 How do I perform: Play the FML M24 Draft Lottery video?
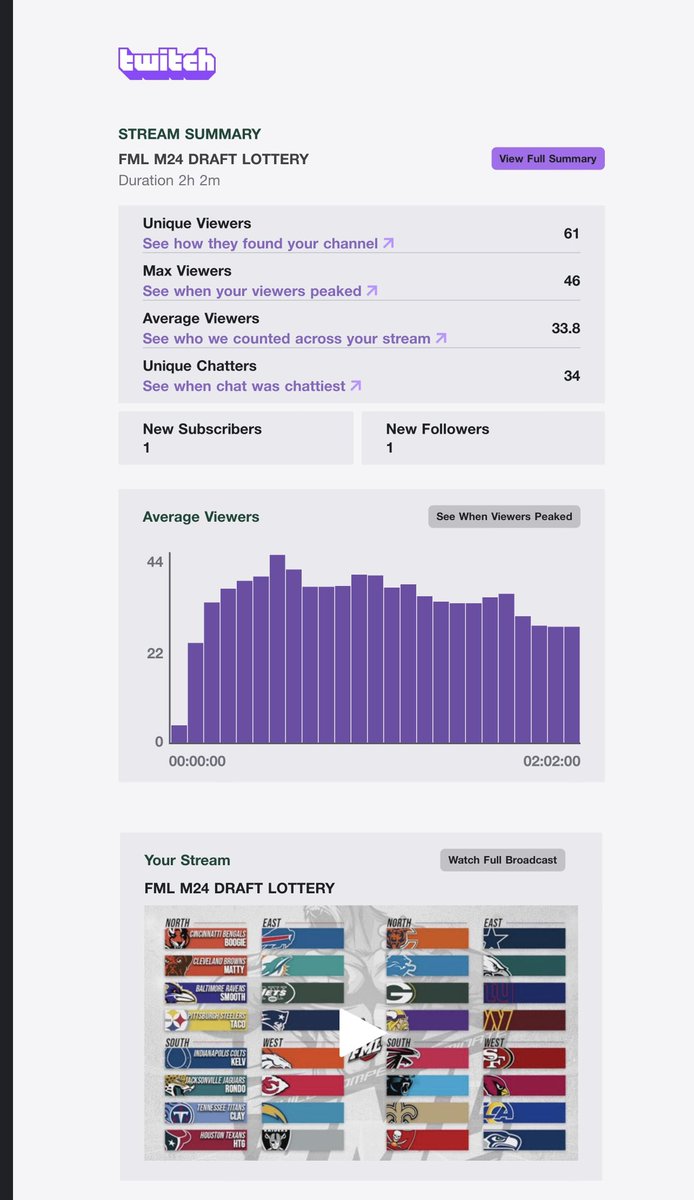[x=360, y=1033]
